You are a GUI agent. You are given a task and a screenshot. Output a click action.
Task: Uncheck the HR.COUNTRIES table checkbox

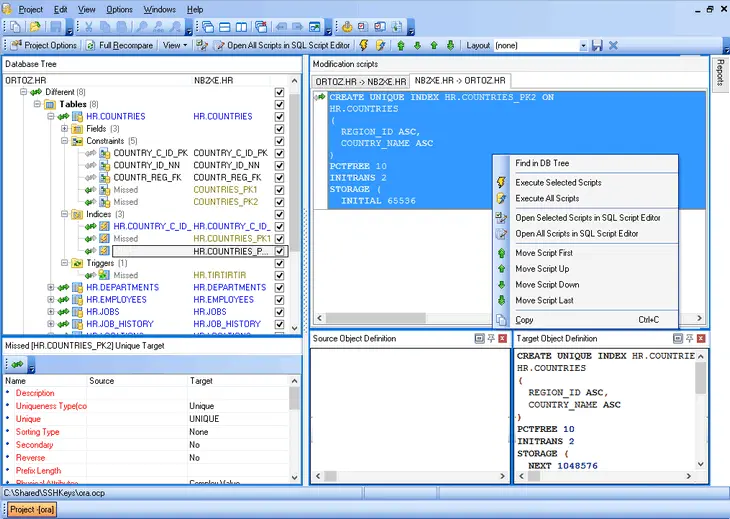(280, 117)
